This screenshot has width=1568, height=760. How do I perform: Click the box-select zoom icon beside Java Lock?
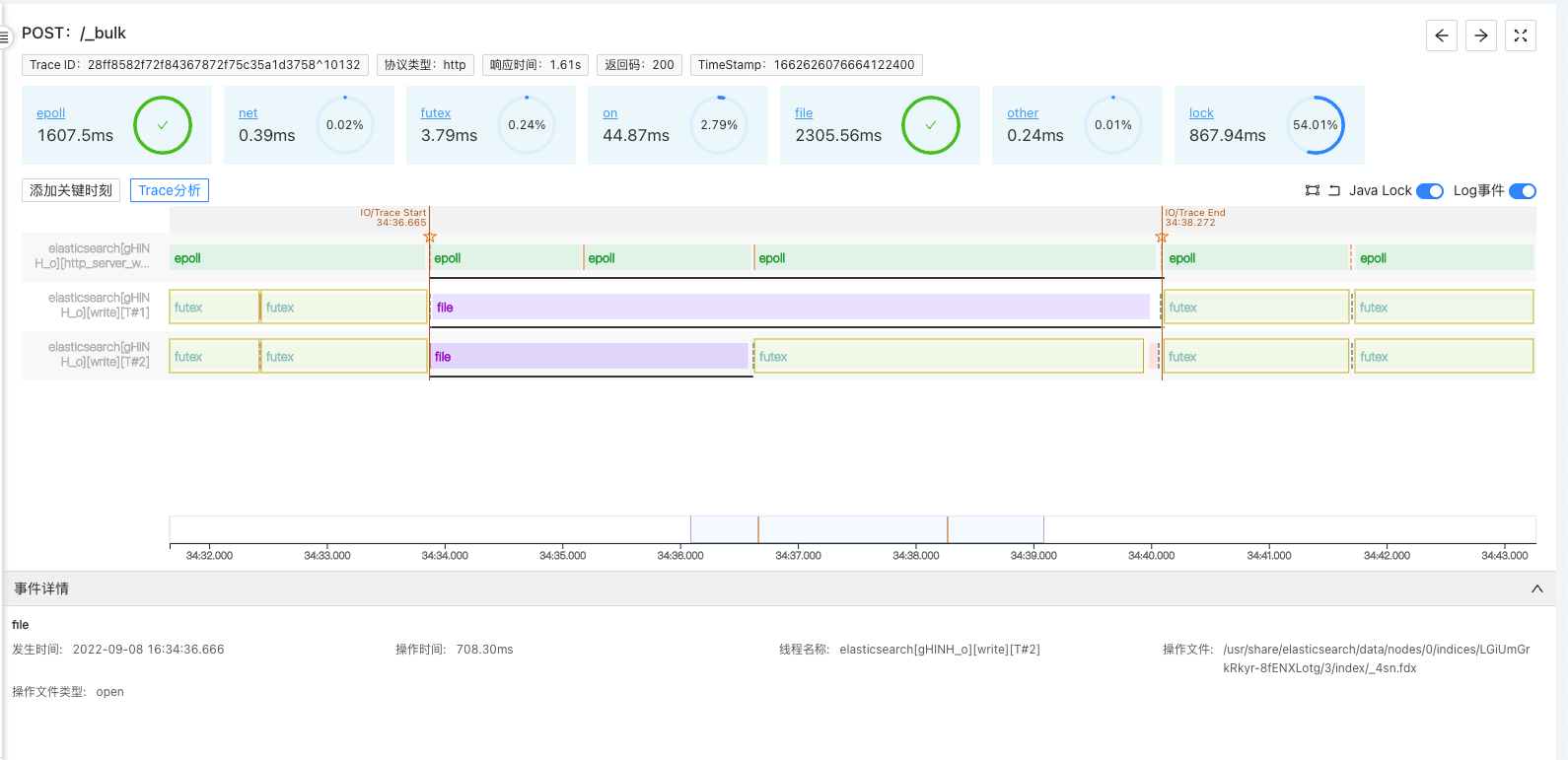point(1312,191)
